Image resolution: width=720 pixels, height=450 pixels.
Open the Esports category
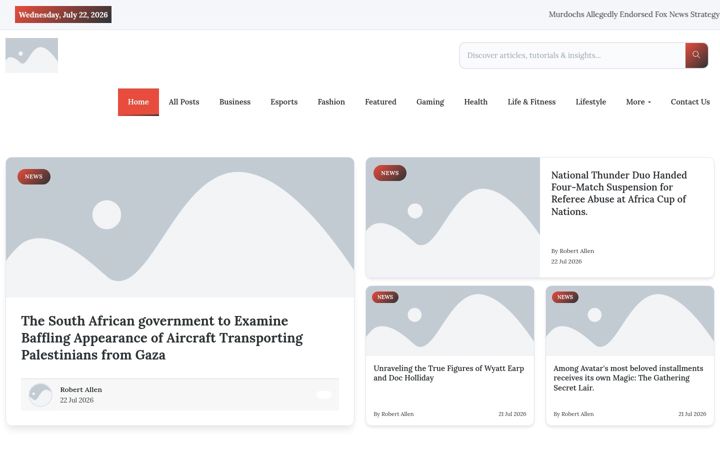tap(284, 102)
